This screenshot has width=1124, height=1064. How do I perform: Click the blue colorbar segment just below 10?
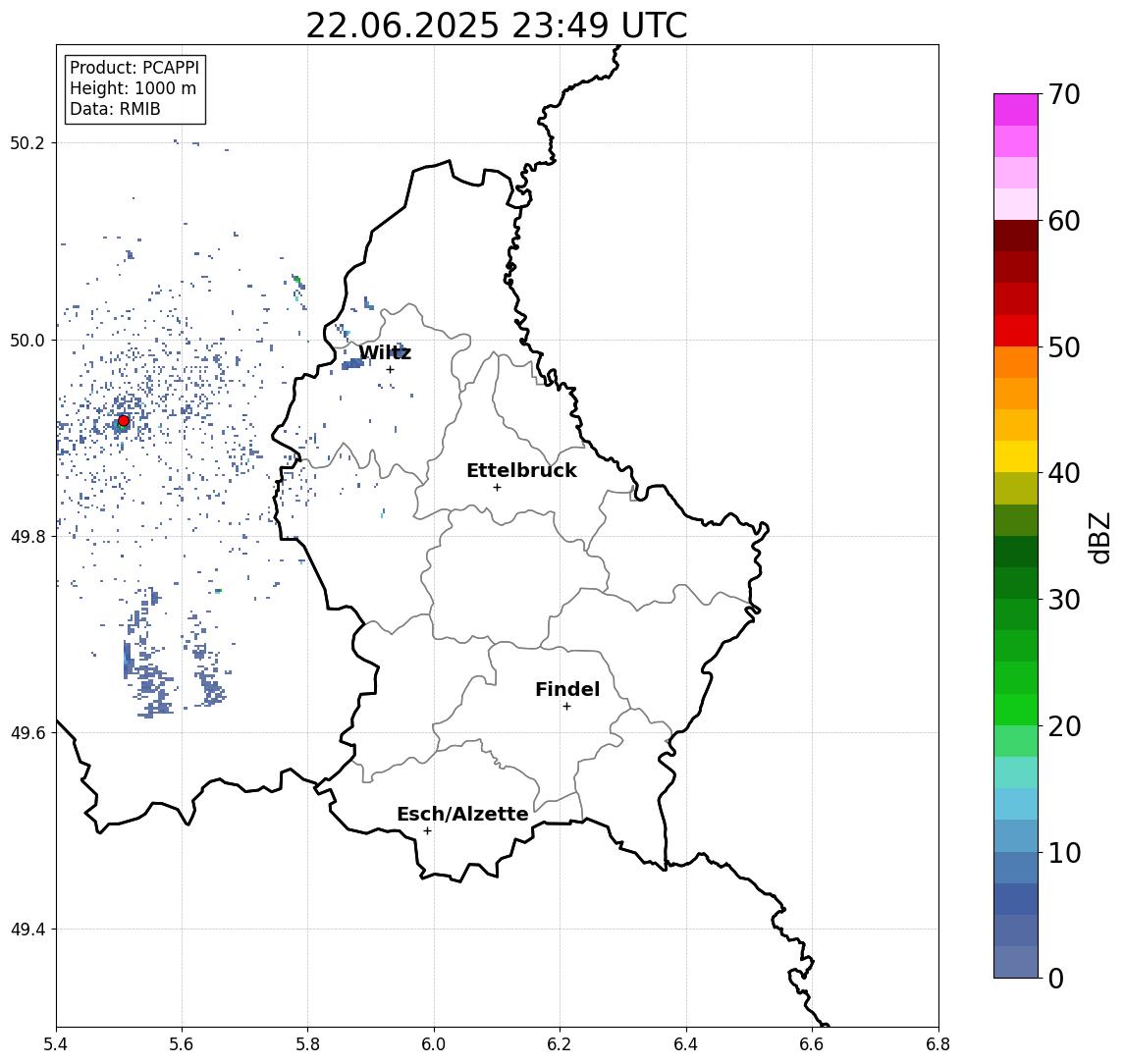click(1016, 867)
